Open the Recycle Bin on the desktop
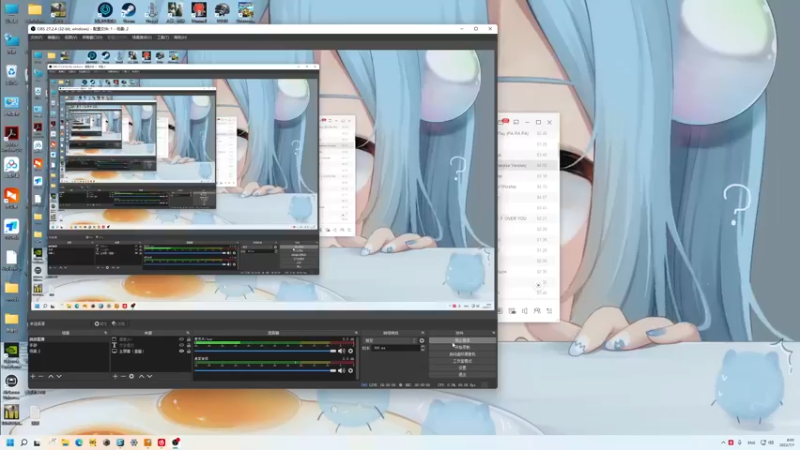800x450 pixels. (x=12, y=72)
